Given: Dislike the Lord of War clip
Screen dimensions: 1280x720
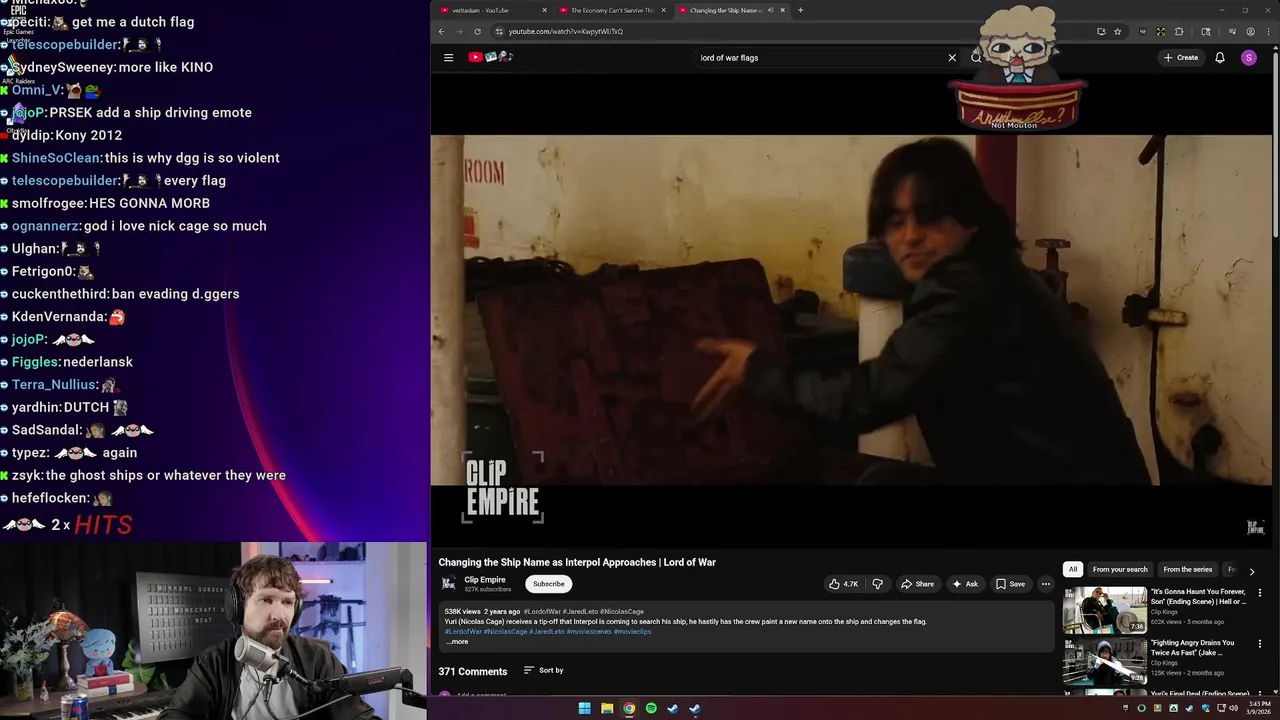Looking at the screenshot, I should pos(877,584).
